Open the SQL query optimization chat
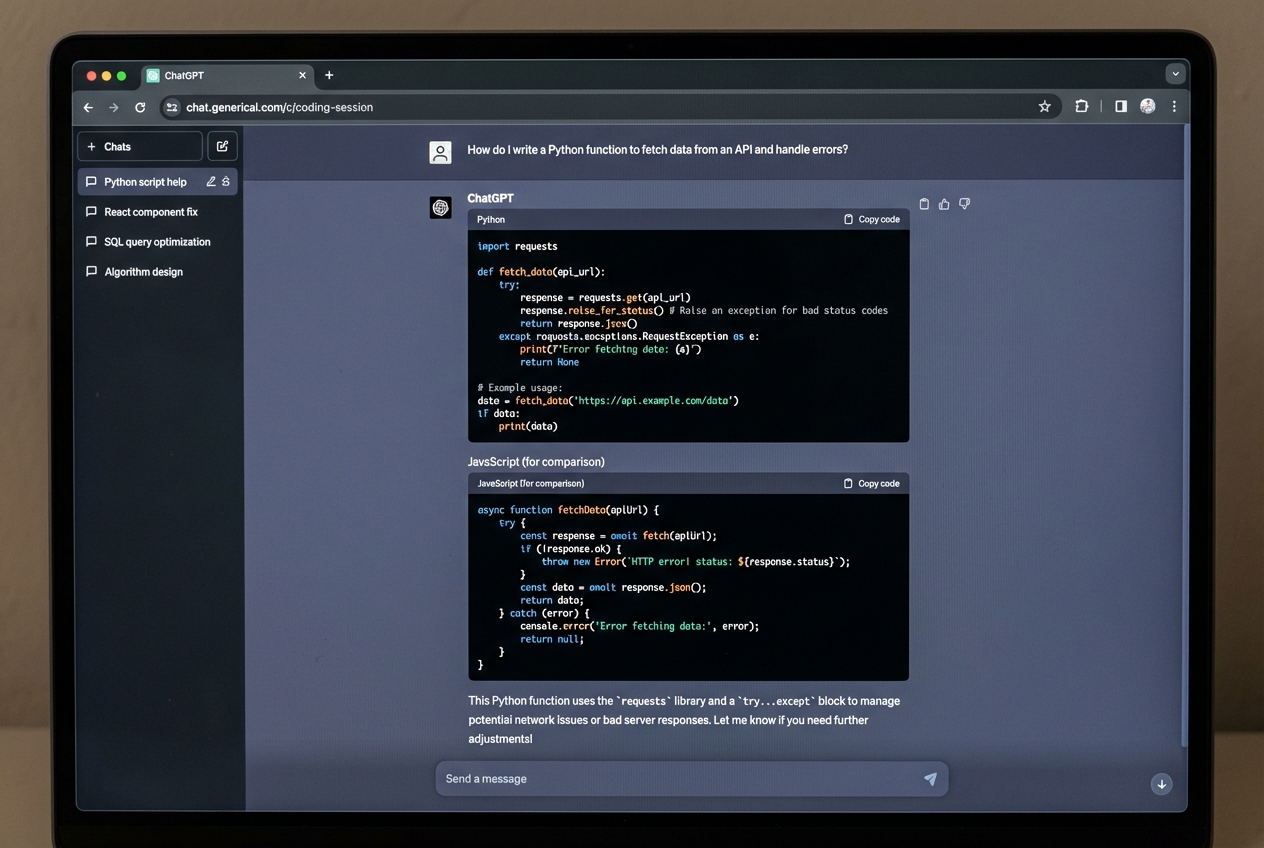This screenshot has height=848, width=1264. pos(157,241)
